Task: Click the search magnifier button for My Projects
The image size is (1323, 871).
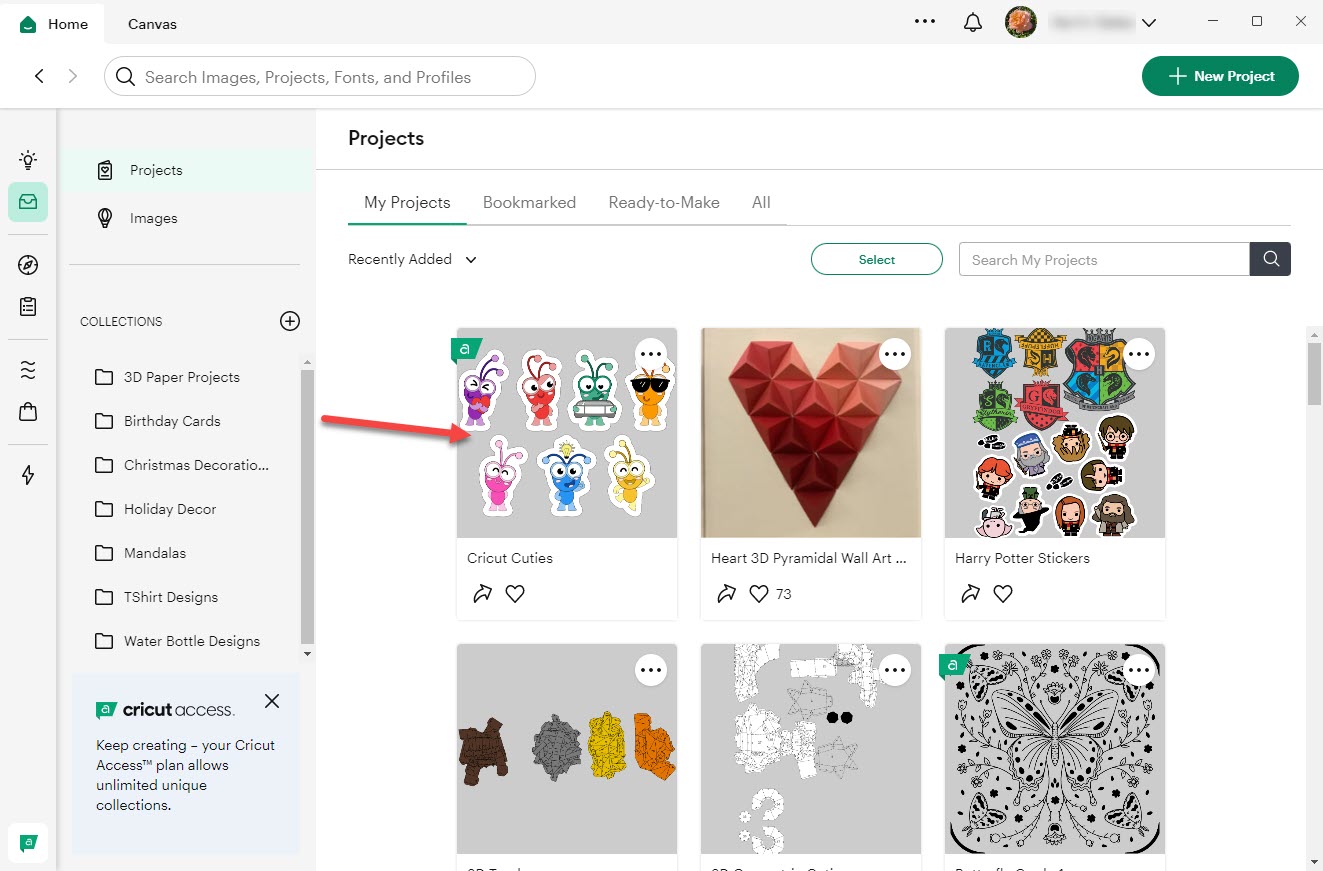Action: click(x=1270, y=259)
